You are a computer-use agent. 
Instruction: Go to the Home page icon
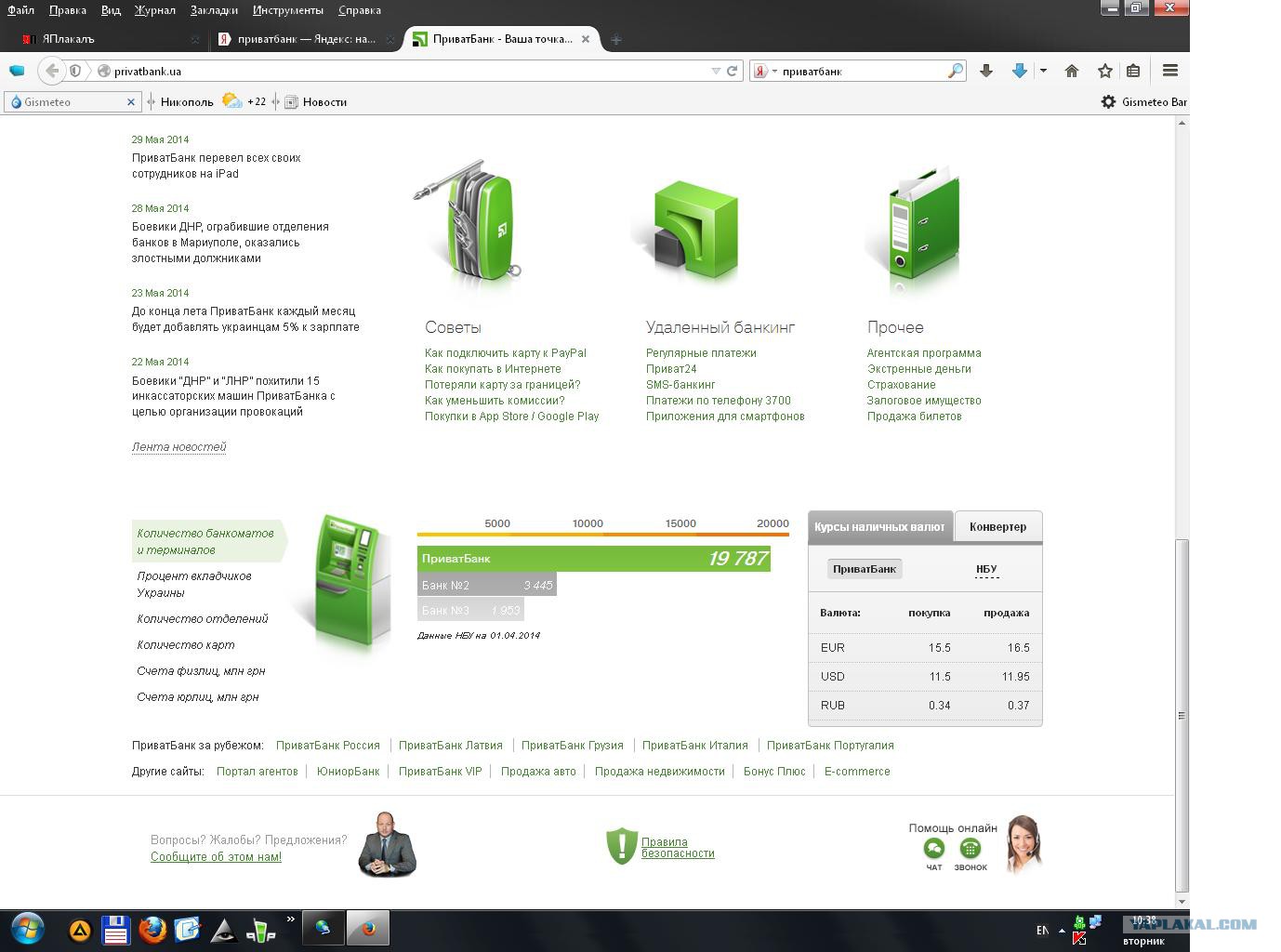click(x=1072, y=71)
